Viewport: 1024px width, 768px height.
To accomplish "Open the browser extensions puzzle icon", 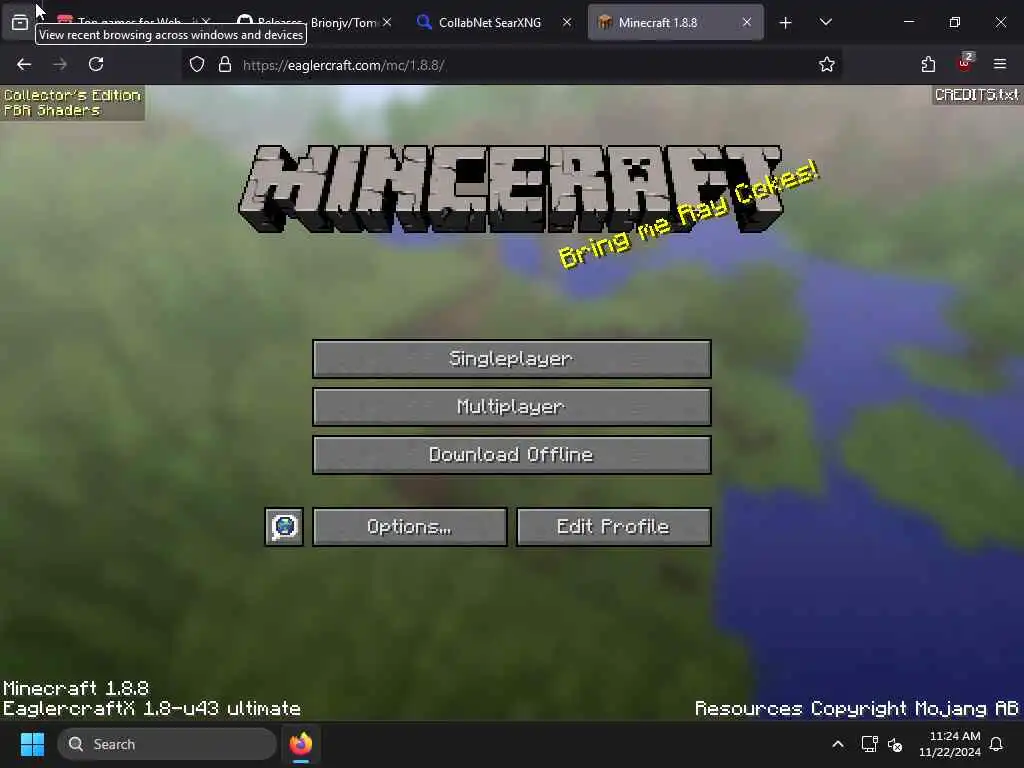I will 928,64.
